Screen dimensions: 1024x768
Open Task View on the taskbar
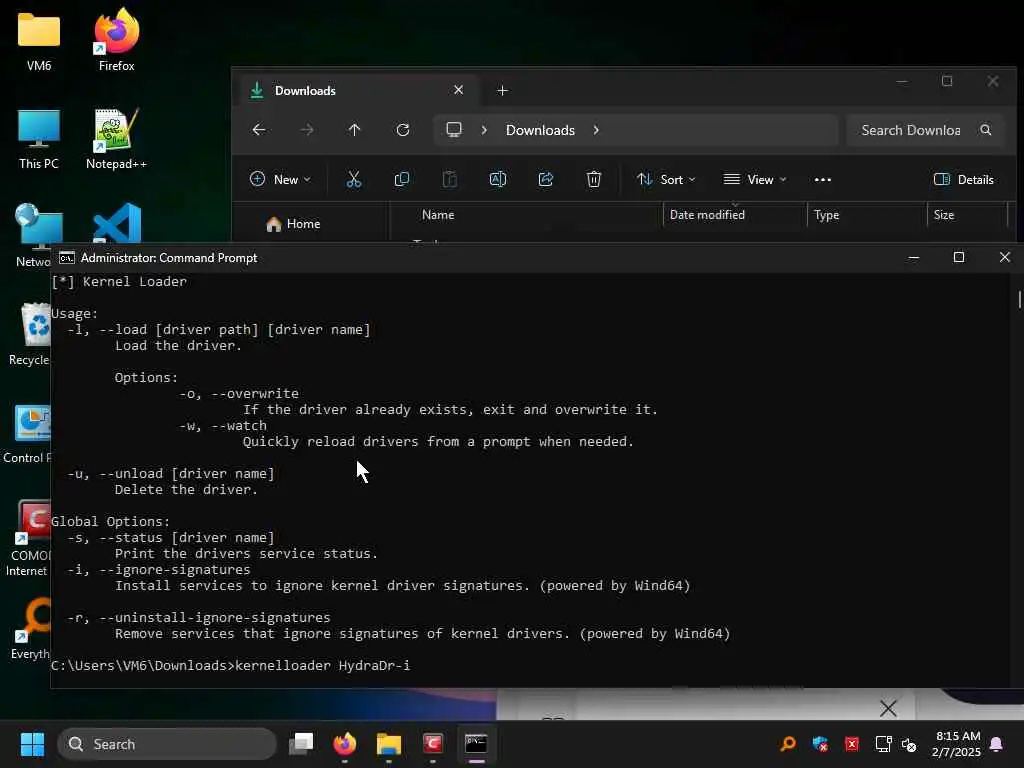(x=302, y=744)
